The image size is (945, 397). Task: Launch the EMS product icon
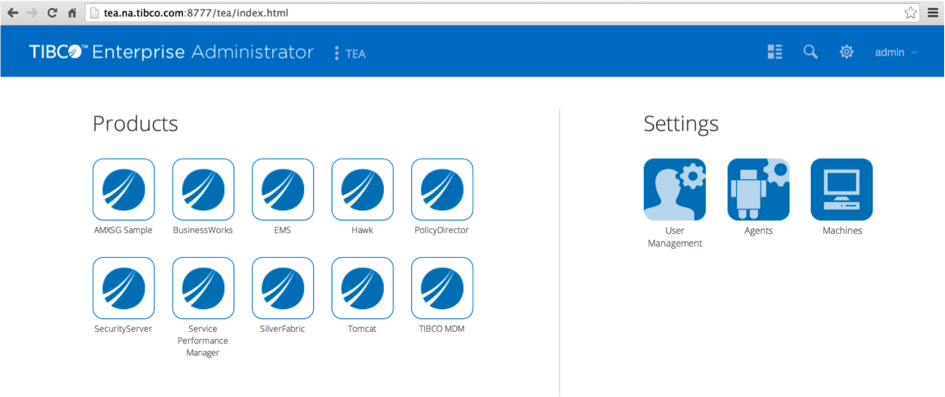pos(283,189)
